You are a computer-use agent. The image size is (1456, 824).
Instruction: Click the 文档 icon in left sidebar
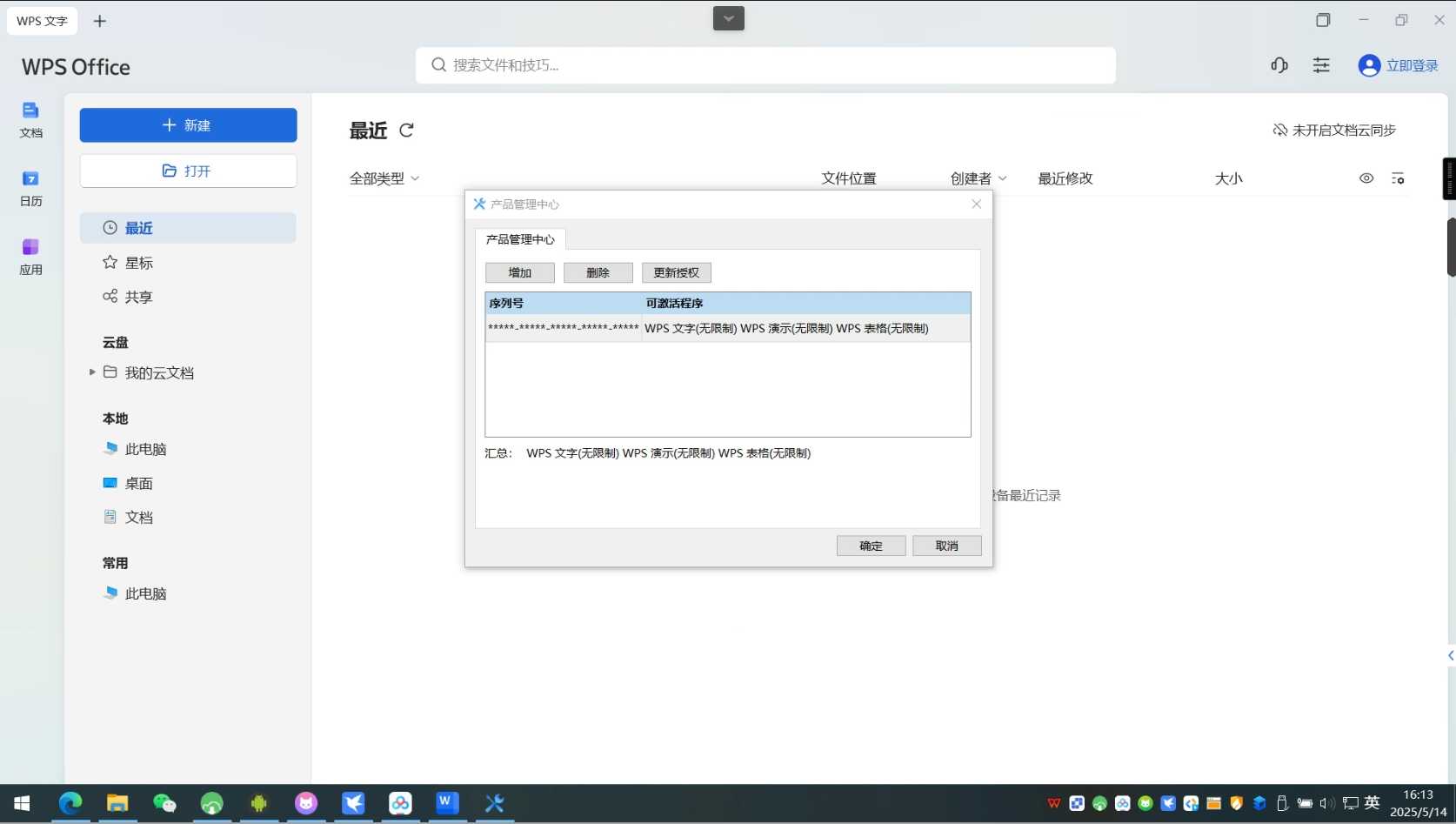click(x=30, y=118)
